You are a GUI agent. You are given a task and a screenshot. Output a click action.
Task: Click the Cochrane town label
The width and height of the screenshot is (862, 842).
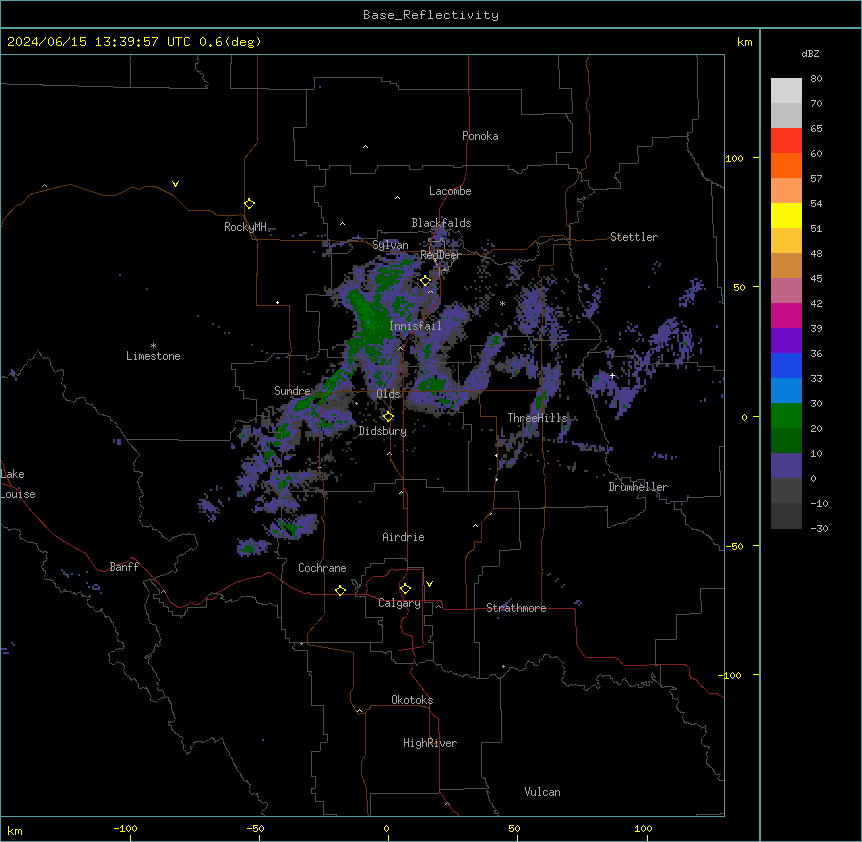click(322, 568)
